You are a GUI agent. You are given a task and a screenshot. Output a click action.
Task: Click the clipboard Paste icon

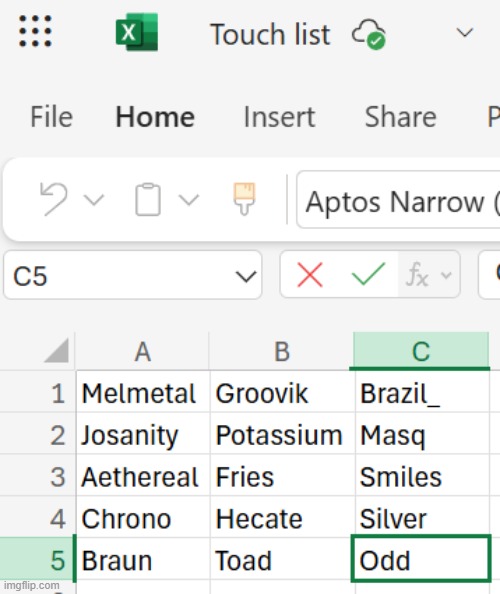[148, 199]
